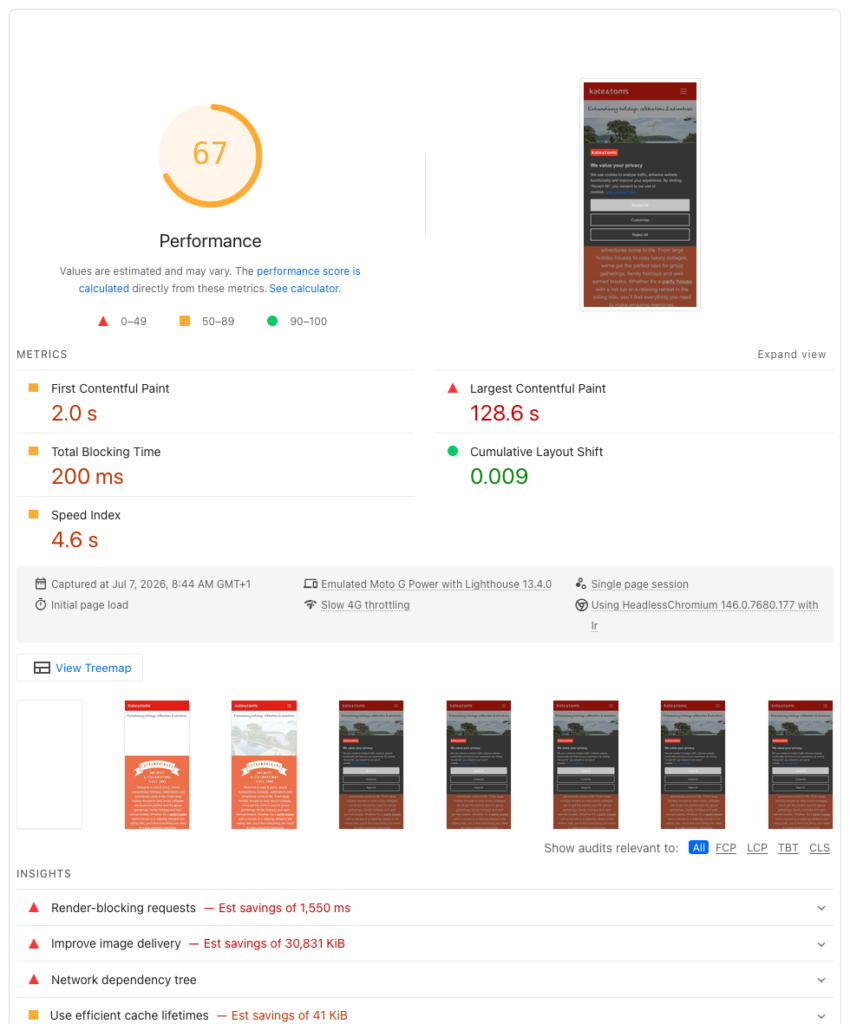Screen dimensions: 850x1024
Task: Click red triangle icon for Improve image delivery
Action: (33, 943)
